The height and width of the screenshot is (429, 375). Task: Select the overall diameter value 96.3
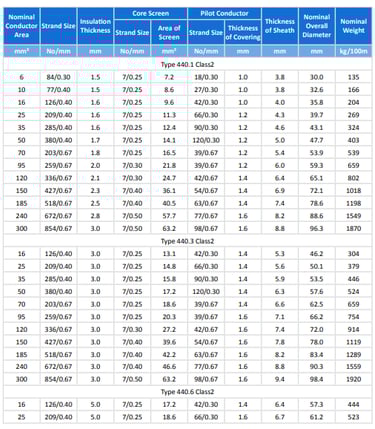pyautogui.click(x=316, y=229)
